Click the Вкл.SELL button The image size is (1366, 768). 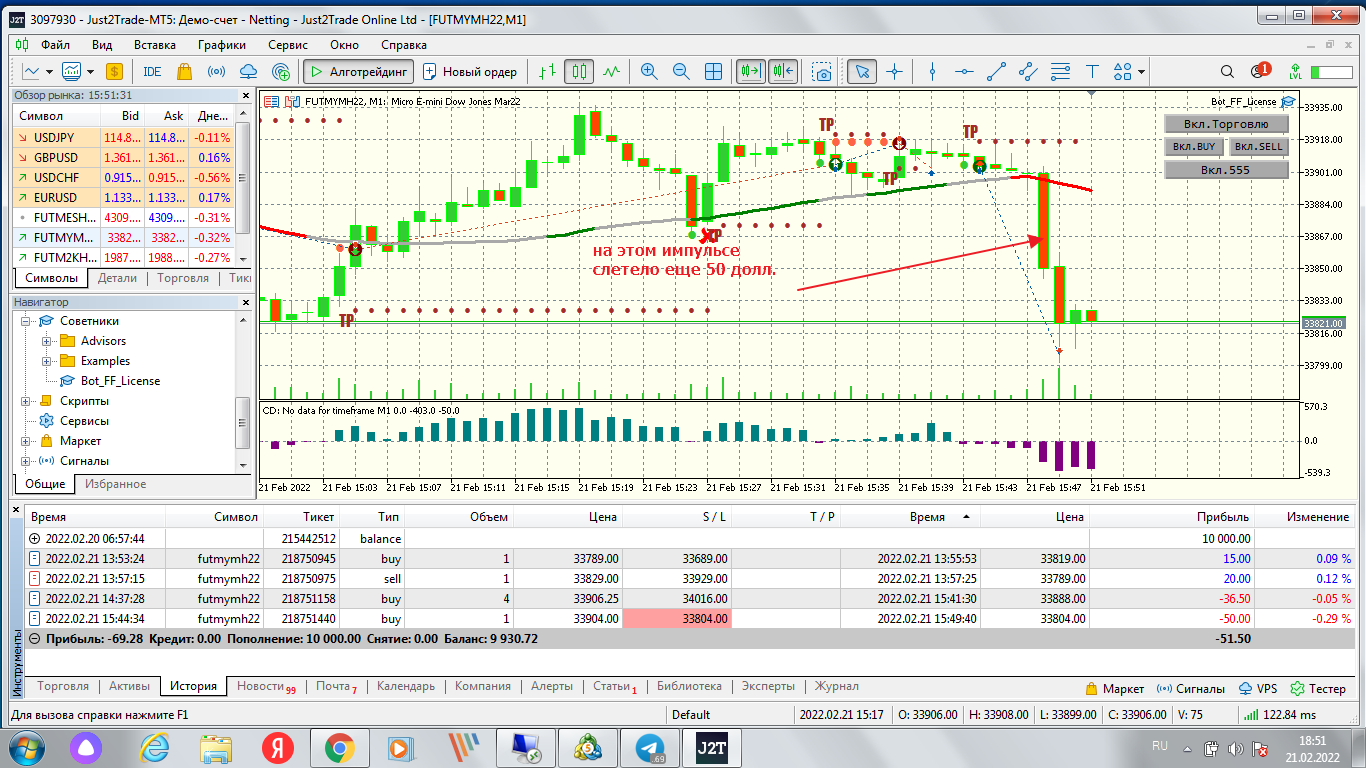coord(1258,147)
